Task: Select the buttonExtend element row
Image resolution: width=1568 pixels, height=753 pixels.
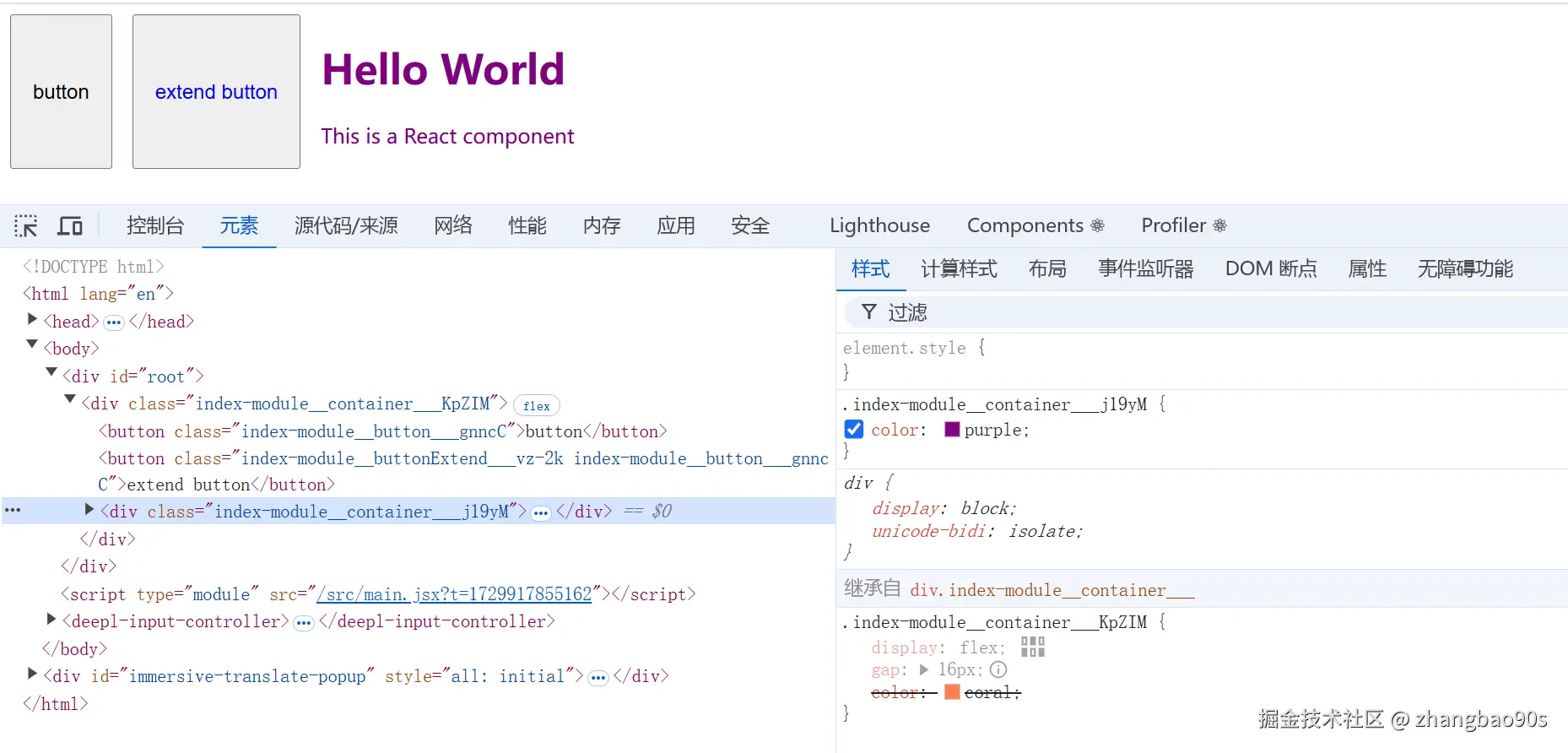Action: click(x=419, y=471)
